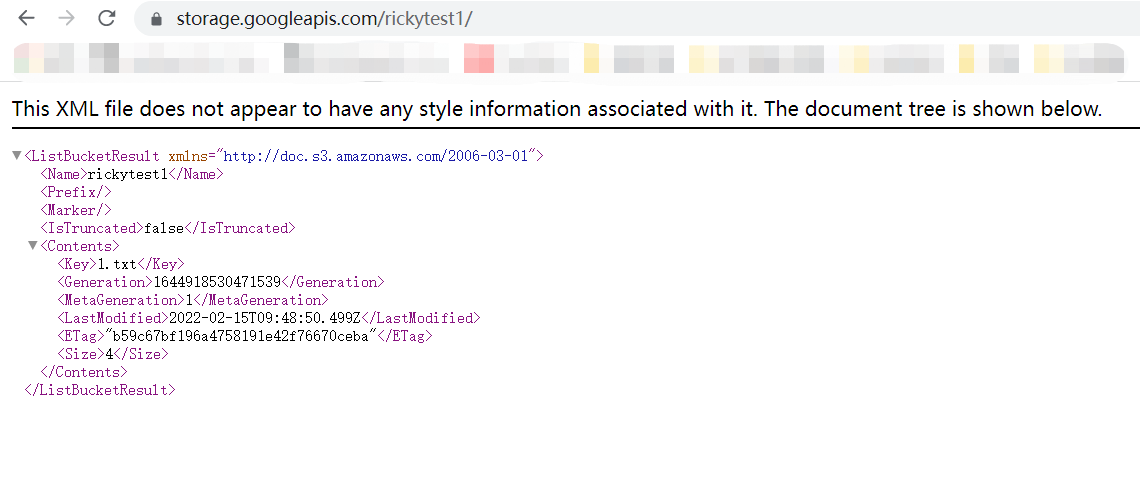1140x487 pixels.
Task: Select the Generation number value
Action: [x=217, y=282]
